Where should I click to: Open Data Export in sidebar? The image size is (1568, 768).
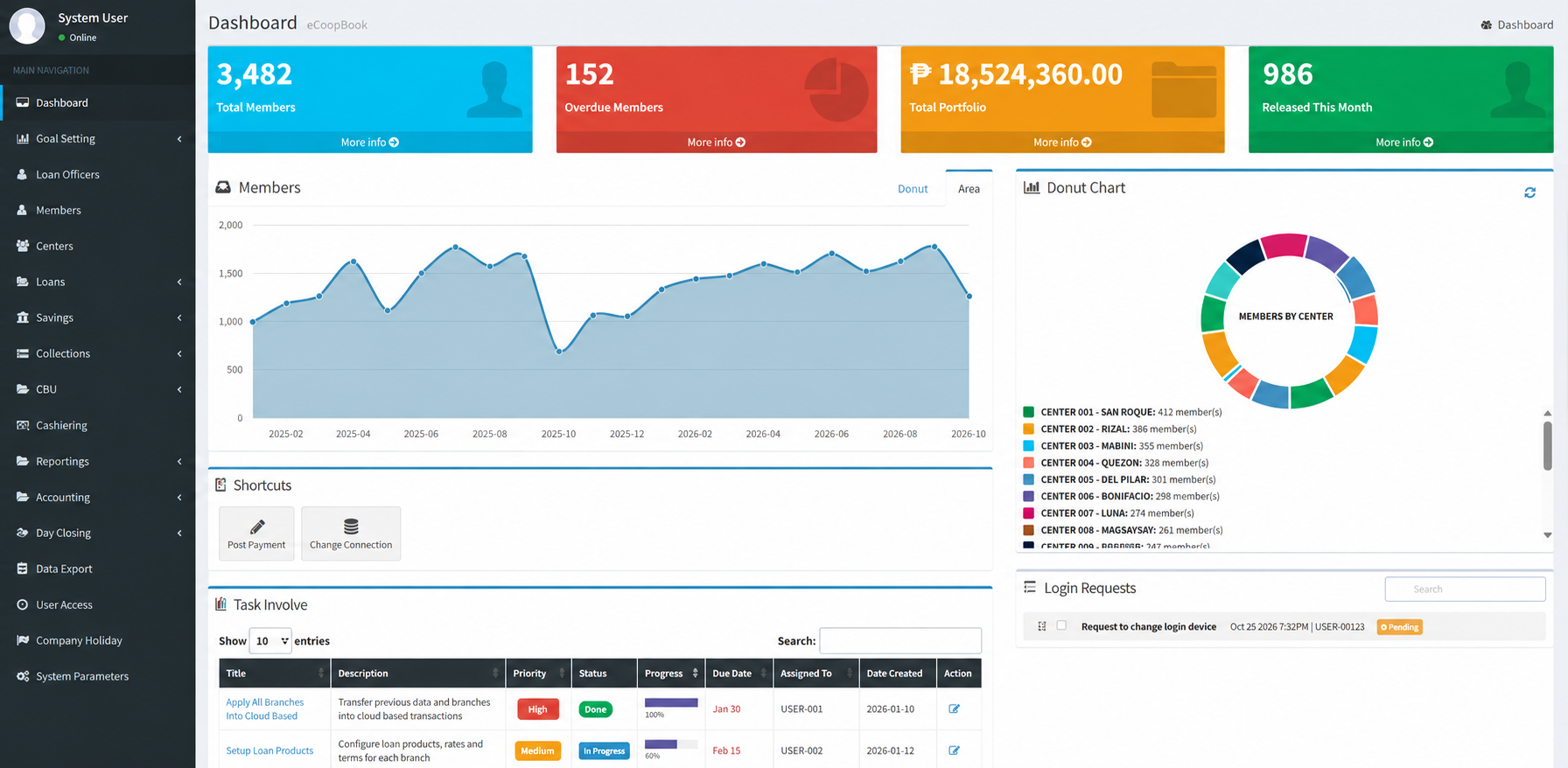(x=98, y=569)
